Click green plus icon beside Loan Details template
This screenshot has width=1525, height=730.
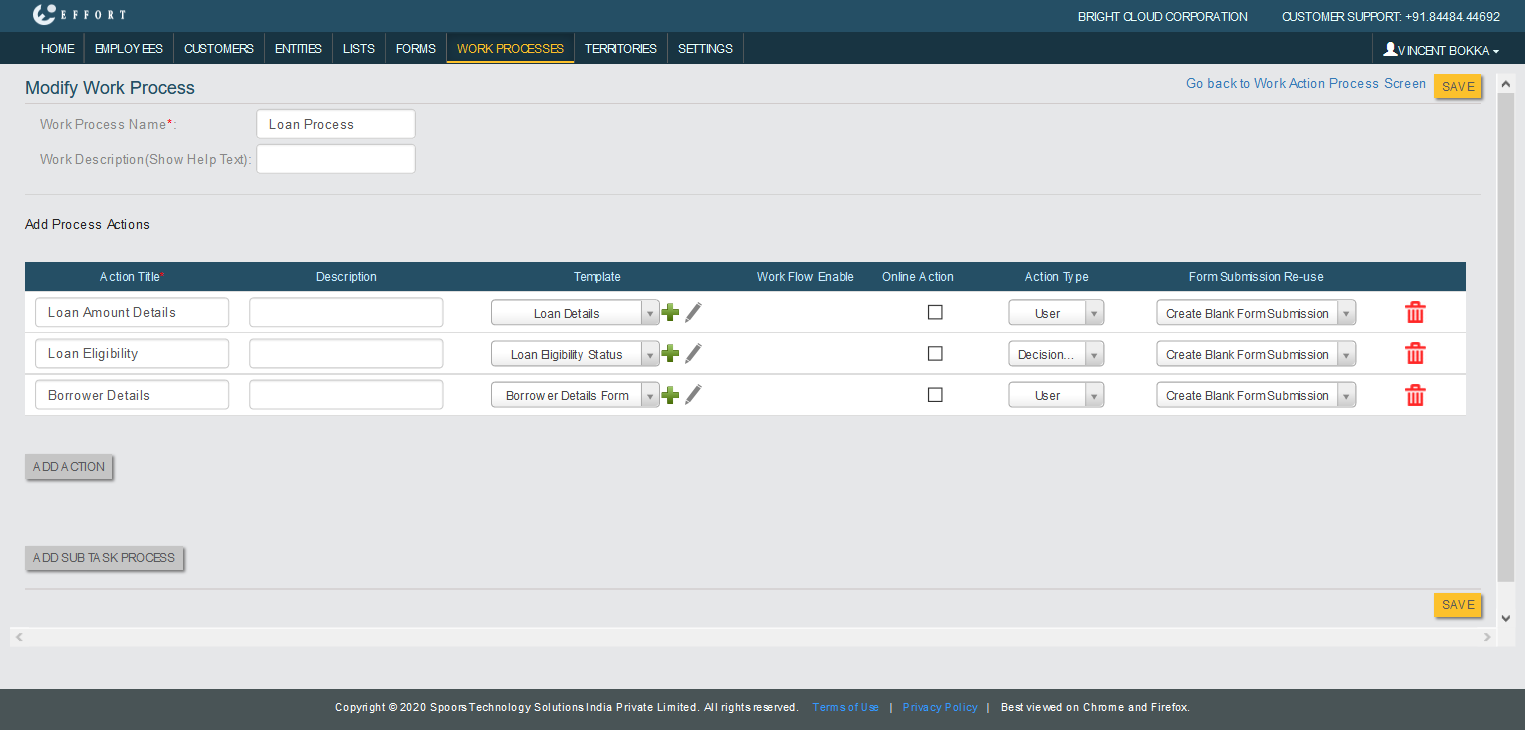click(x=670, y=313)
